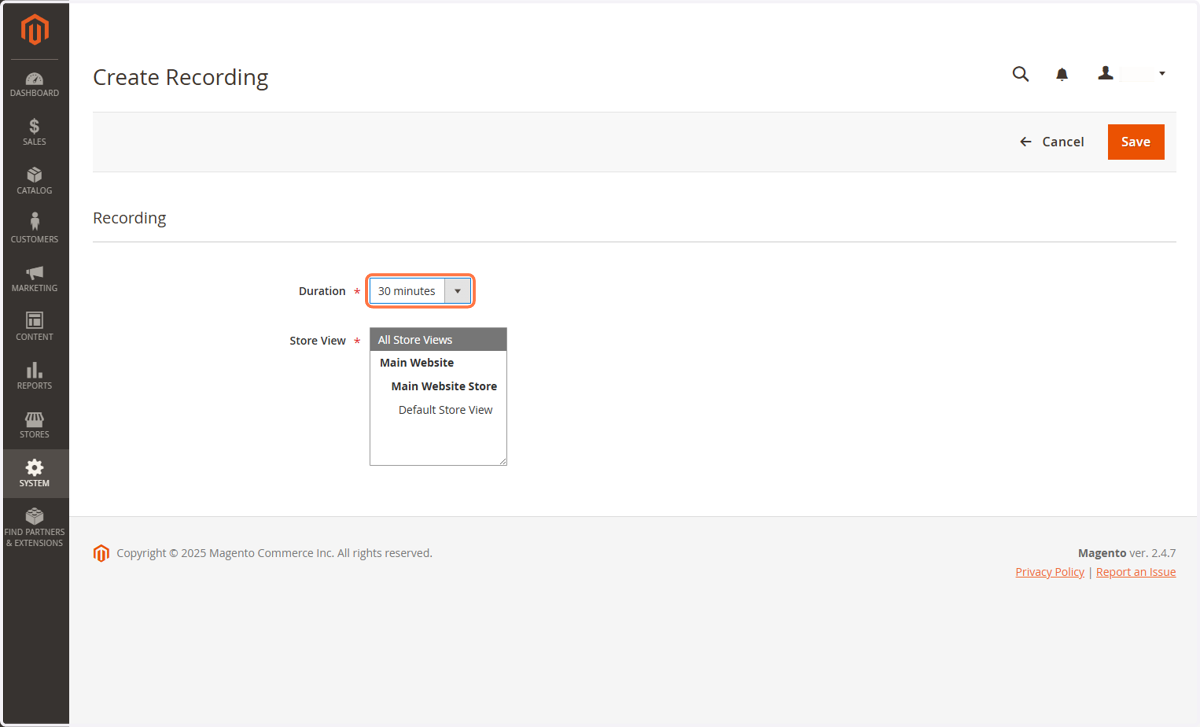The height and width of the screenshot is (727, 1200).
Task: Open the Content menu
Action: [x=35, y=327]
